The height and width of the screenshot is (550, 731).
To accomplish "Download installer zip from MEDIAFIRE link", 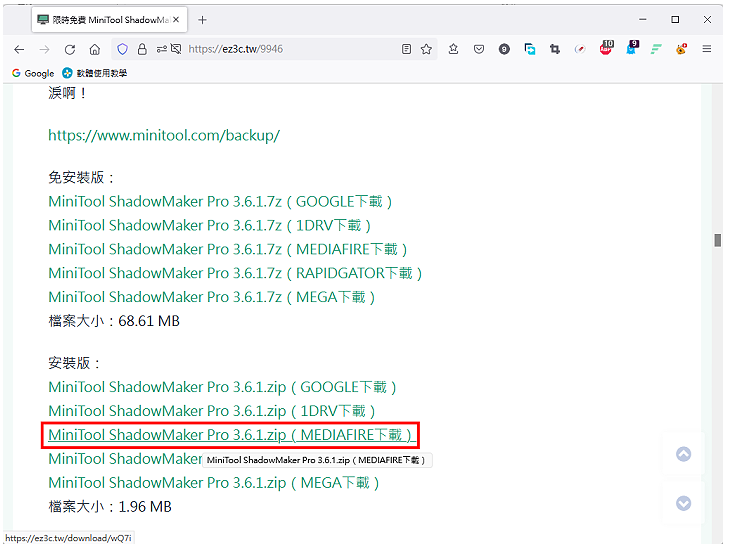I will point(231,435).
